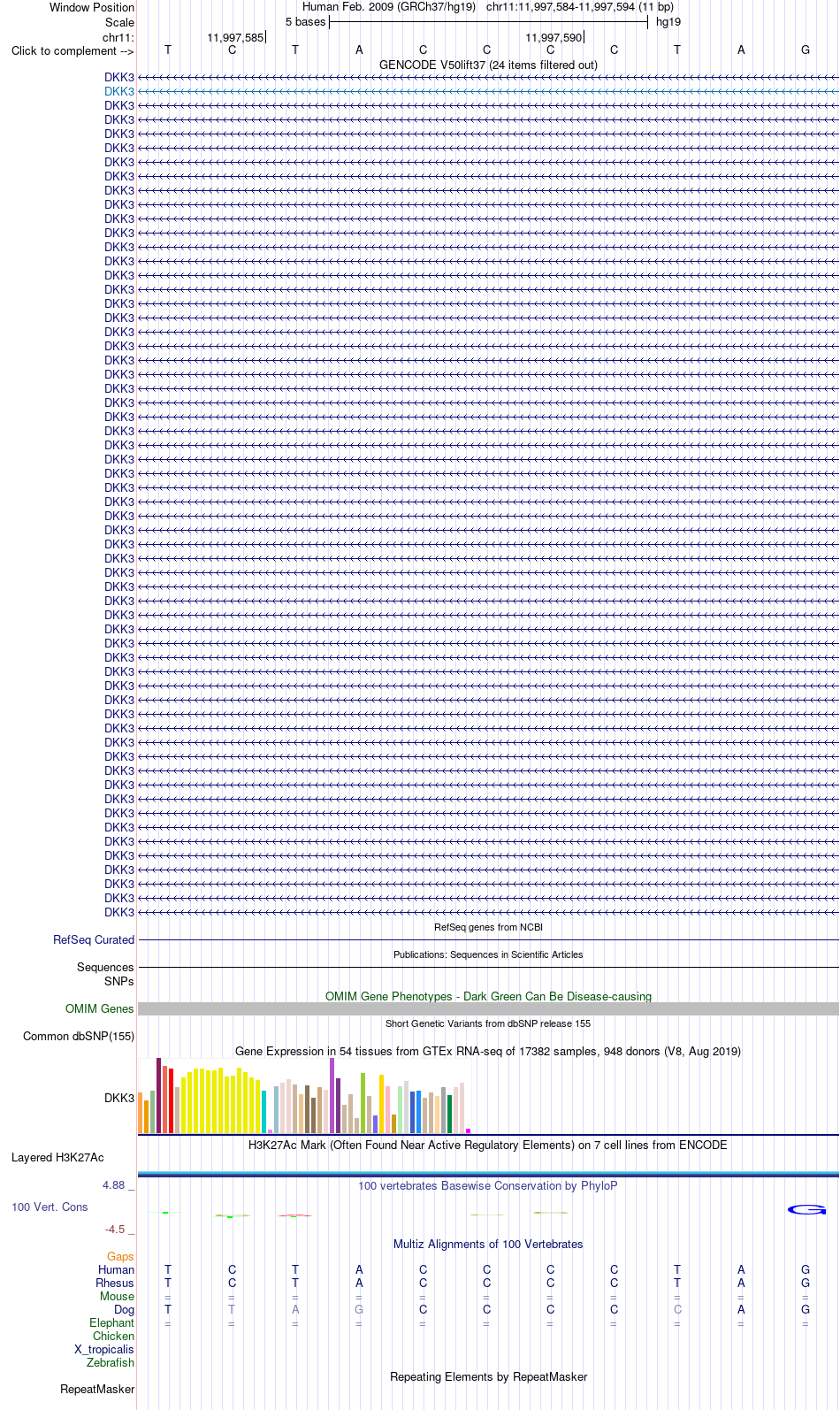Open the H3K27Ac Mark track title

click(x=488, y=1145)
